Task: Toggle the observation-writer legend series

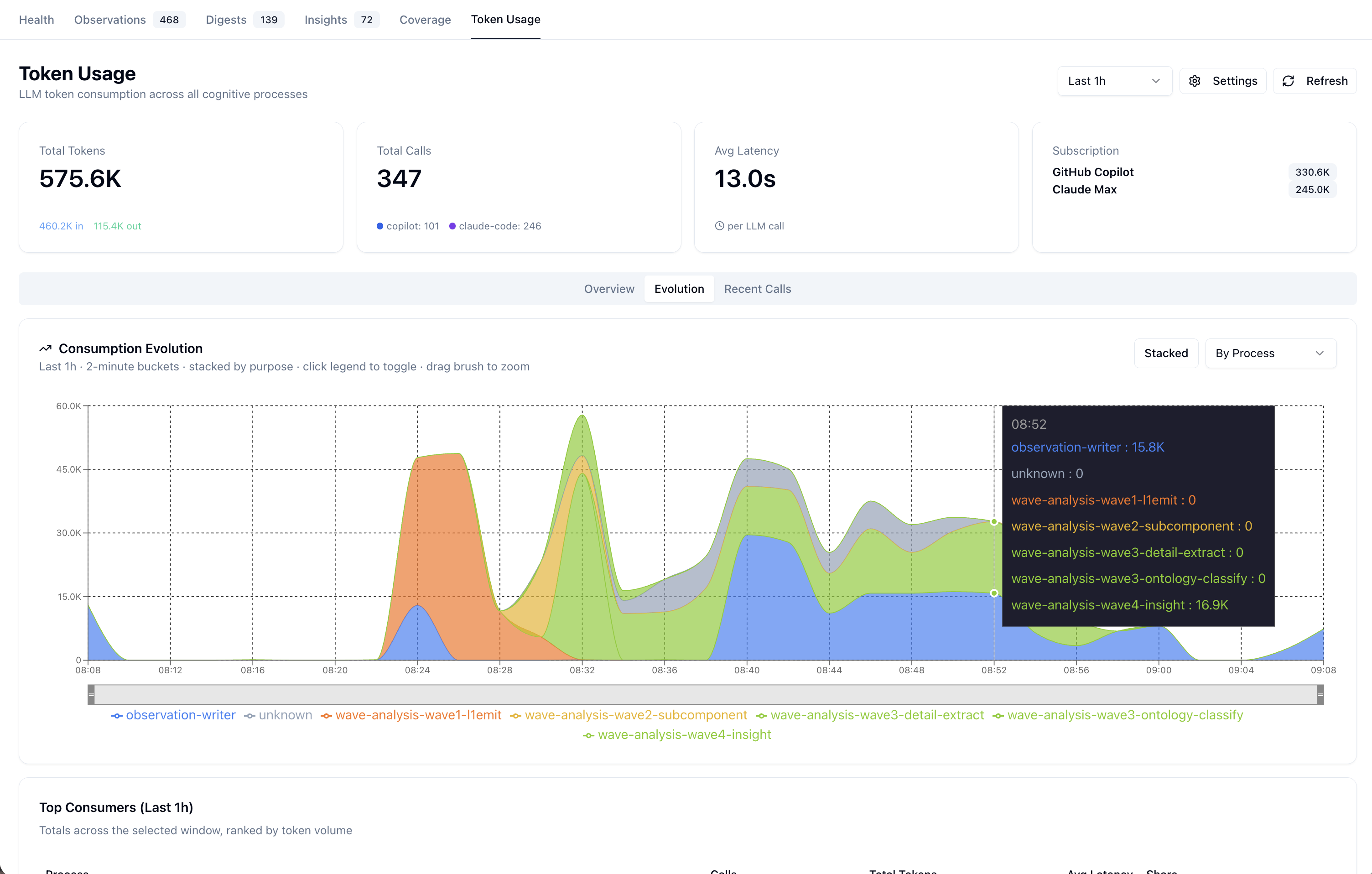Action: (173, 715)
